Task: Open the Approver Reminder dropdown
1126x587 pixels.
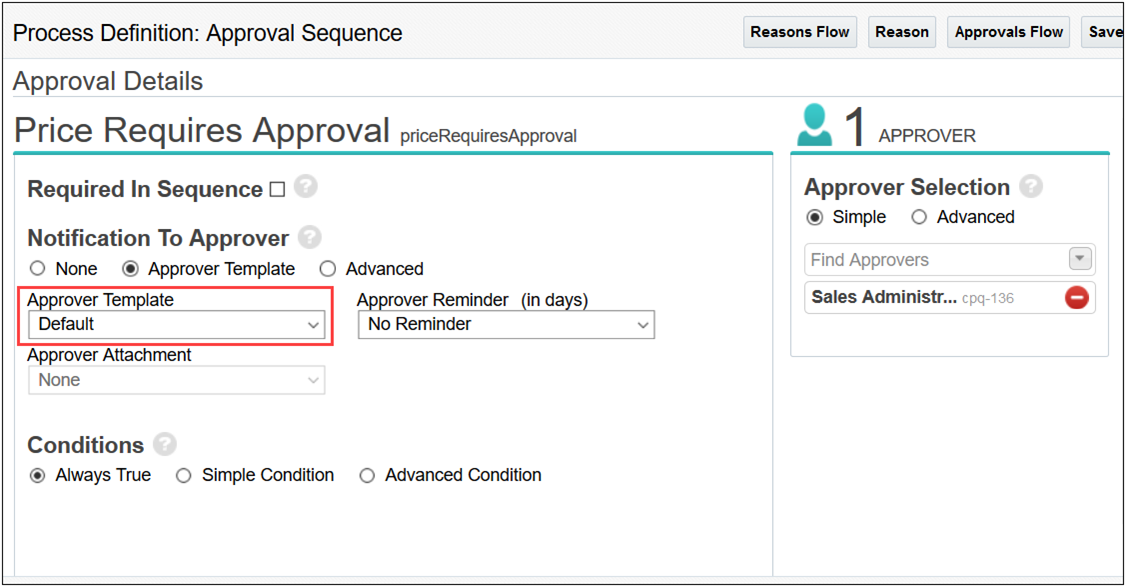Action: (x=506, y=324)
